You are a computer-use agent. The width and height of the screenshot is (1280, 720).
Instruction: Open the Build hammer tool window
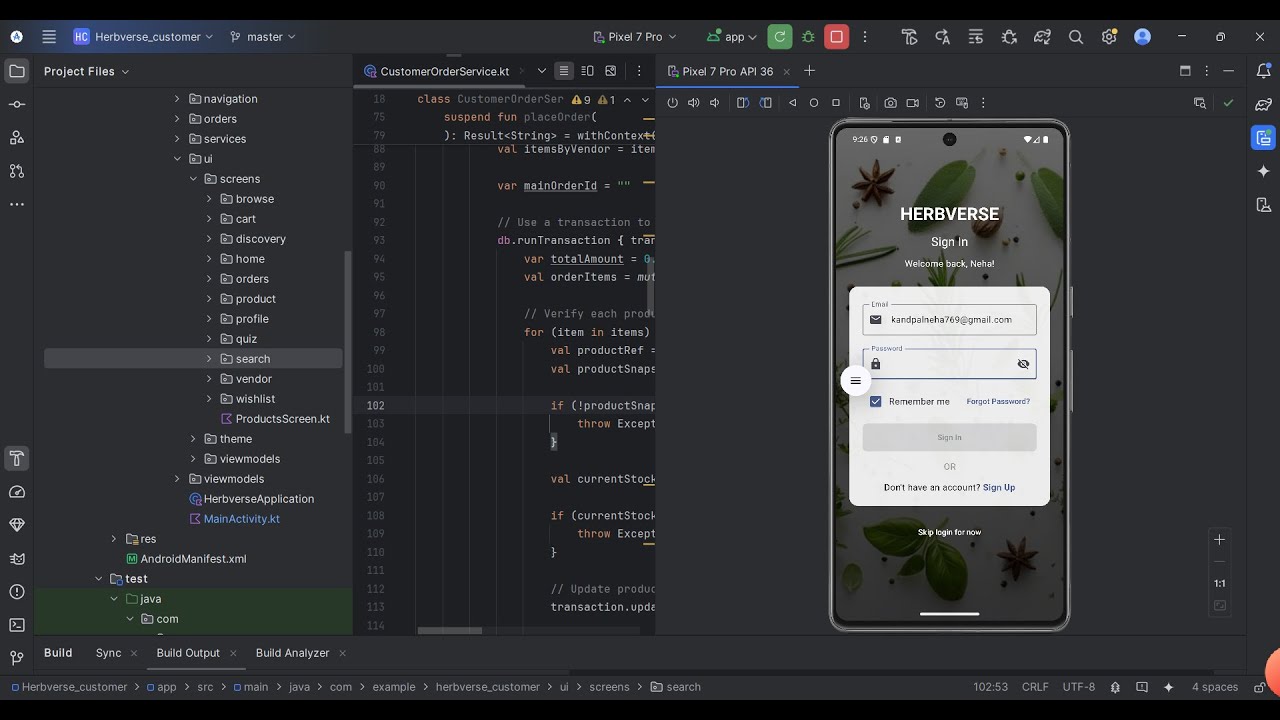17,459
